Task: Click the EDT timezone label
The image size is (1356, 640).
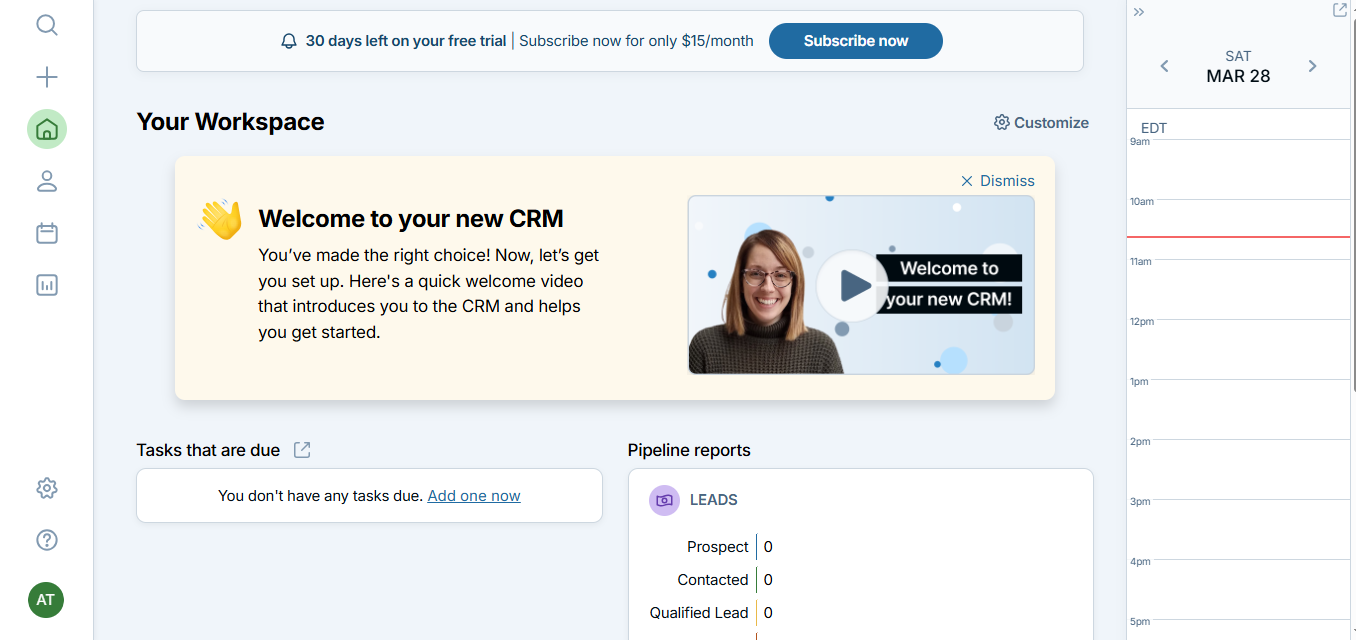Action: click(x=1154, y=128)
